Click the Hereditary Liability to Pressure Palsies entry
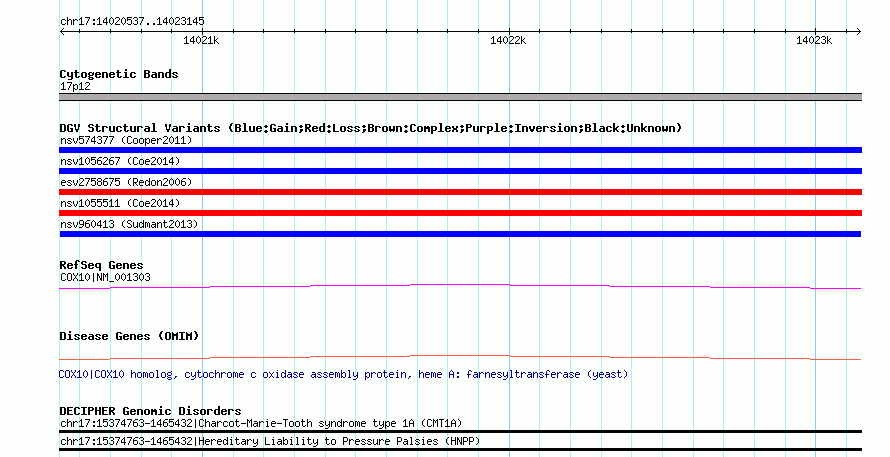Image resolution: width=890 pixels, height=457 pixels. pos(270,441)
